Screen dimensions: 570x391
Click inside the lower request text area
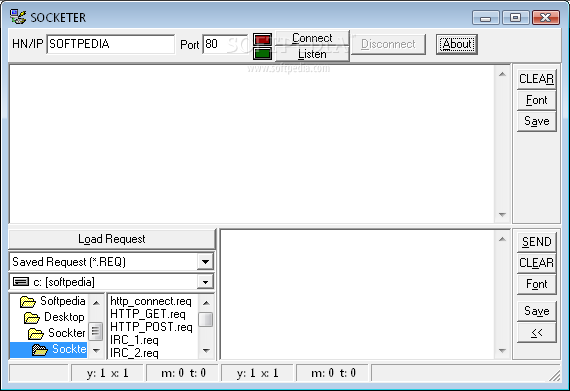click(358, 295)
